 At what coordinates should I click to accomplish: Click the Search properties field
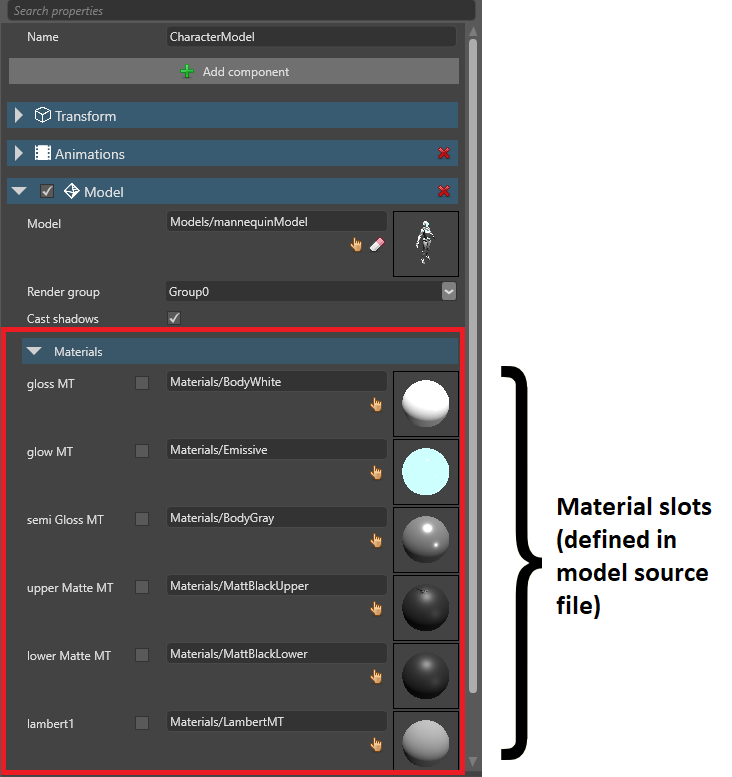point(241,10)
